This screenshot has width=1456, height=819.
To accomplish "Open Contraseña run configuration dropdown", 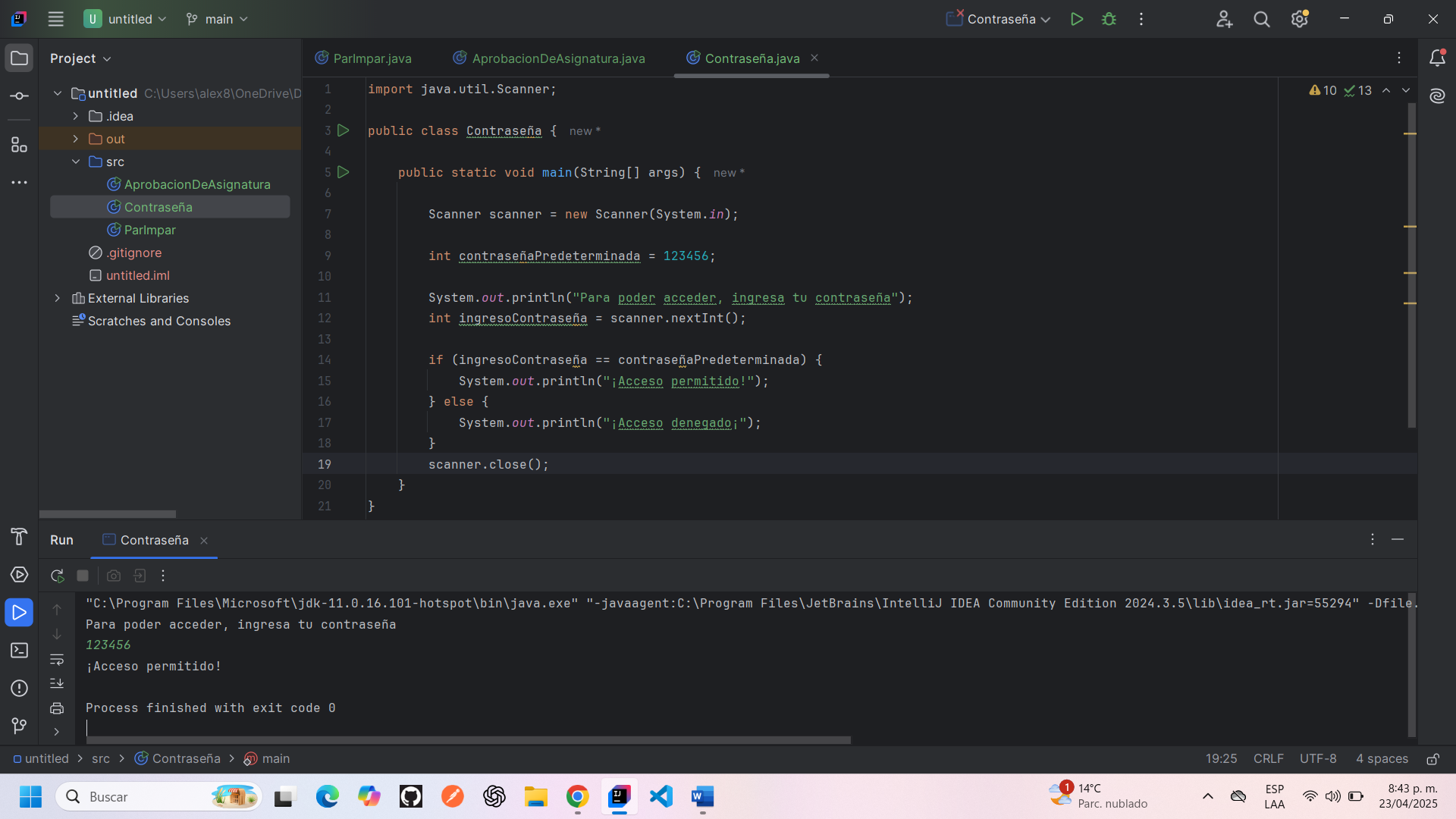I will point(998,19).
